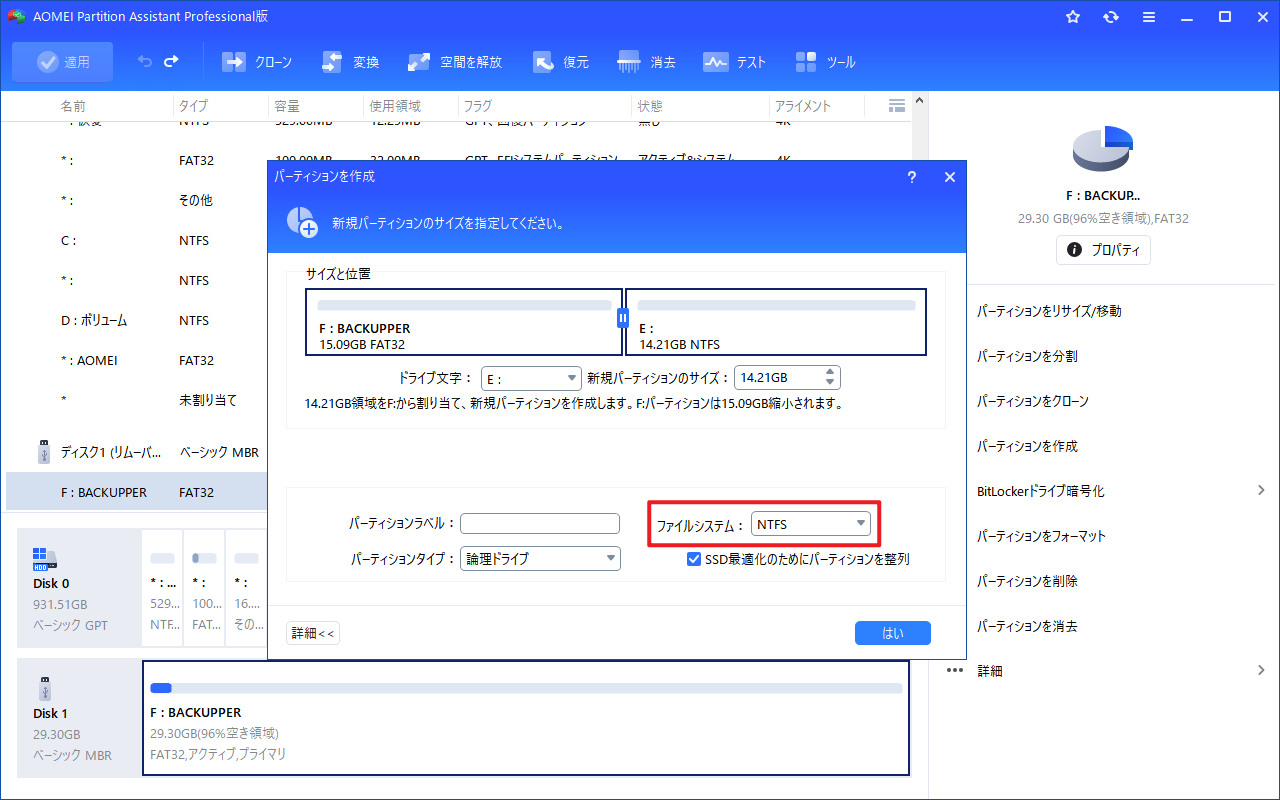The image size is (1280, 800).
Task: Sort by Capacity (容量) column header
Action: [x=287, y=106]
